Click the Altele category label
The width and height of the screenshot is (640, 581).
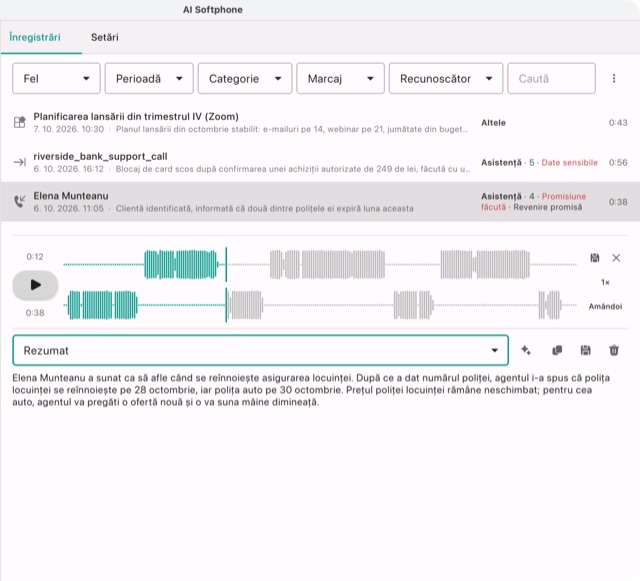493,123
